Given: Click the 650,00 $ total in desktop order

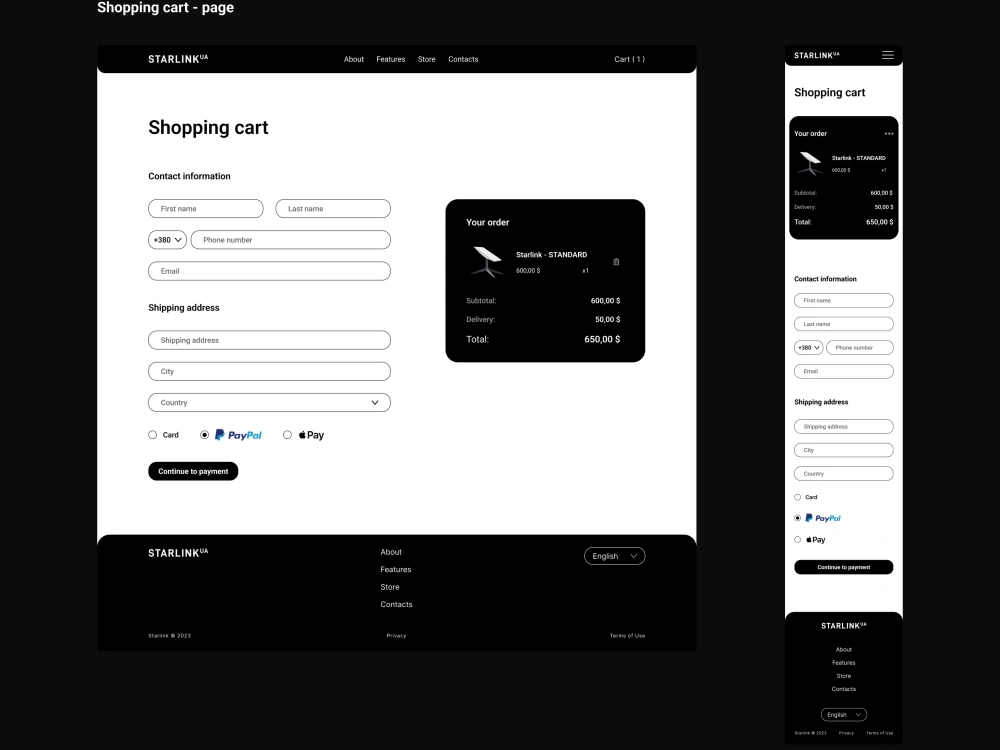Looking at the screenshot, I should [602, 339].
